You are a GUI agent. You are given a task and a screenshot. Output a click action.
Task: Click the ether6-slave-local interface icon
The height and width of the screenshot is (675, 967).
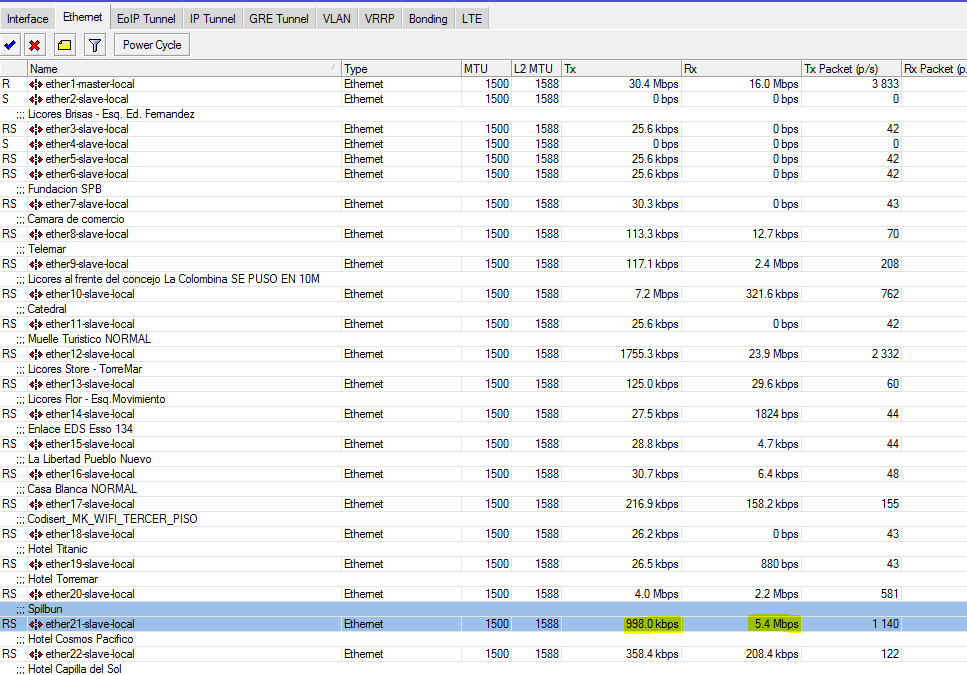tap(36, 174)
